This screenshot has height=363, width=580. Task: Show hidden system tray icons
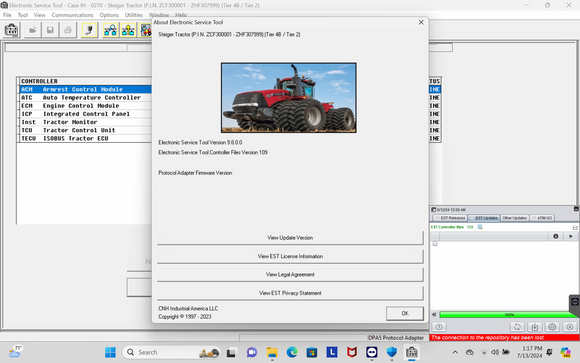(x=455, y=352)
